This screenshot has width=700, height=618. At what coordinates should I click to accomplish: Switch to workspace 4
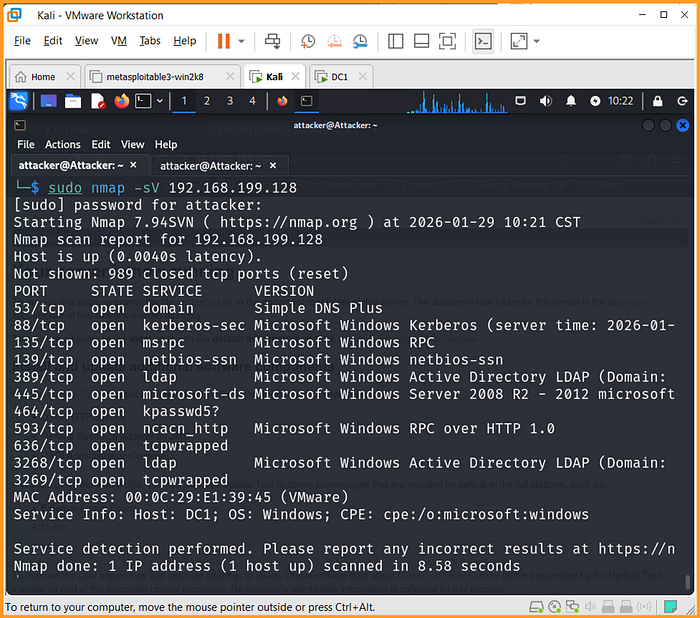(253, 101)
